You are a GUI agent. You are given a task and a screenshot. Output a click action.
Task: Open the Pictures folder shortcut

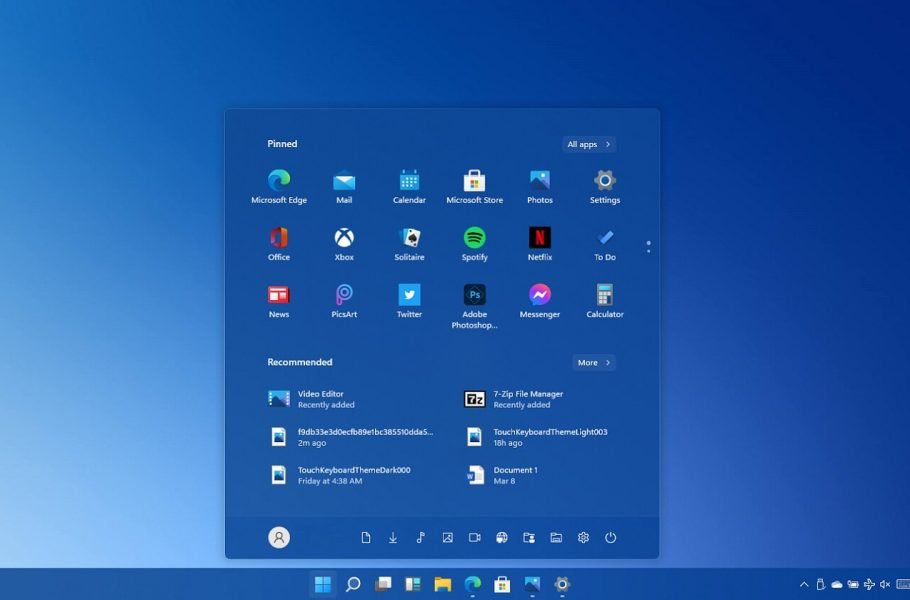(447, 537)
